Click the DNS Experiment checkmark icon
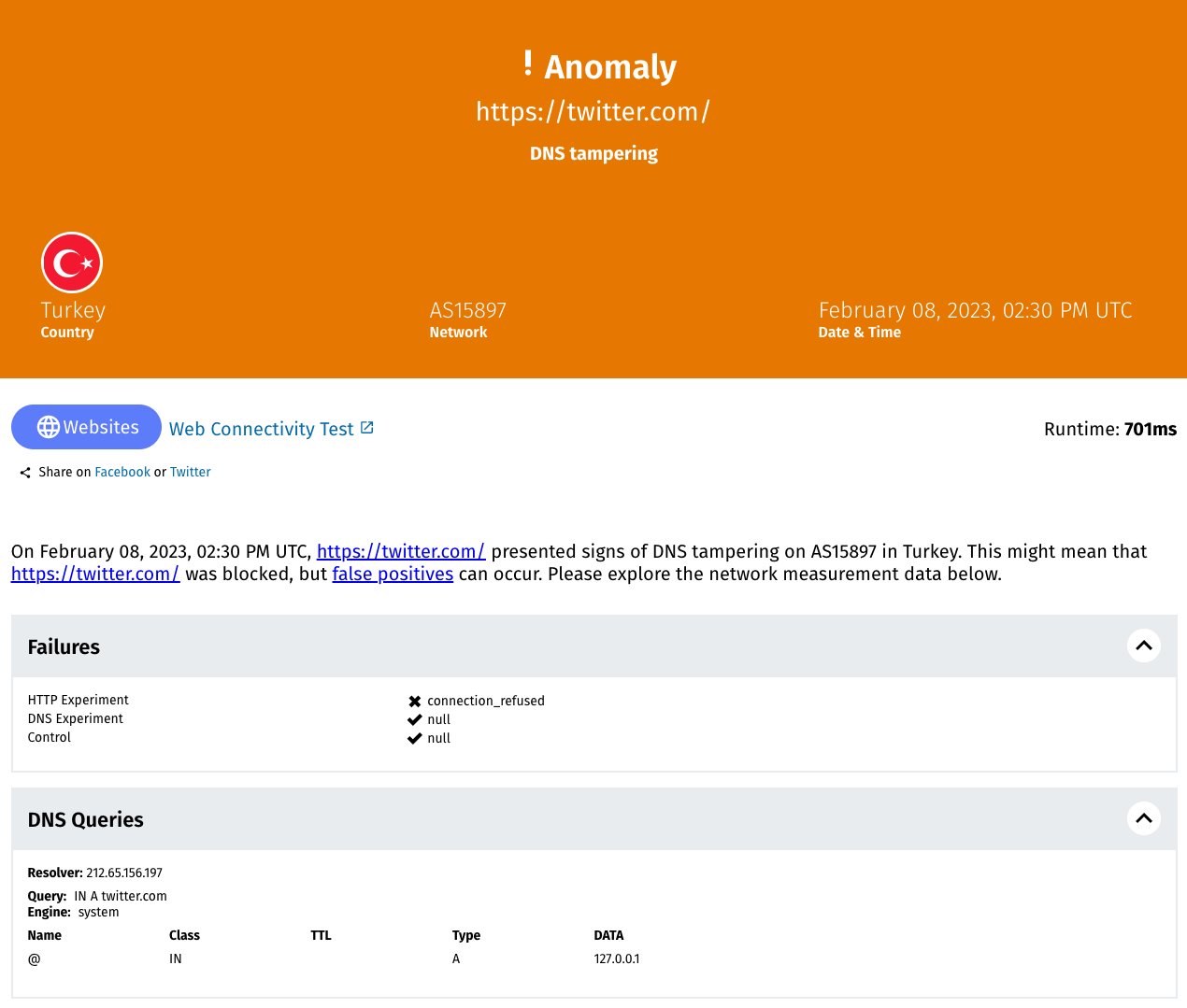The image size is (1187, 1008). [x=415, y=719]
